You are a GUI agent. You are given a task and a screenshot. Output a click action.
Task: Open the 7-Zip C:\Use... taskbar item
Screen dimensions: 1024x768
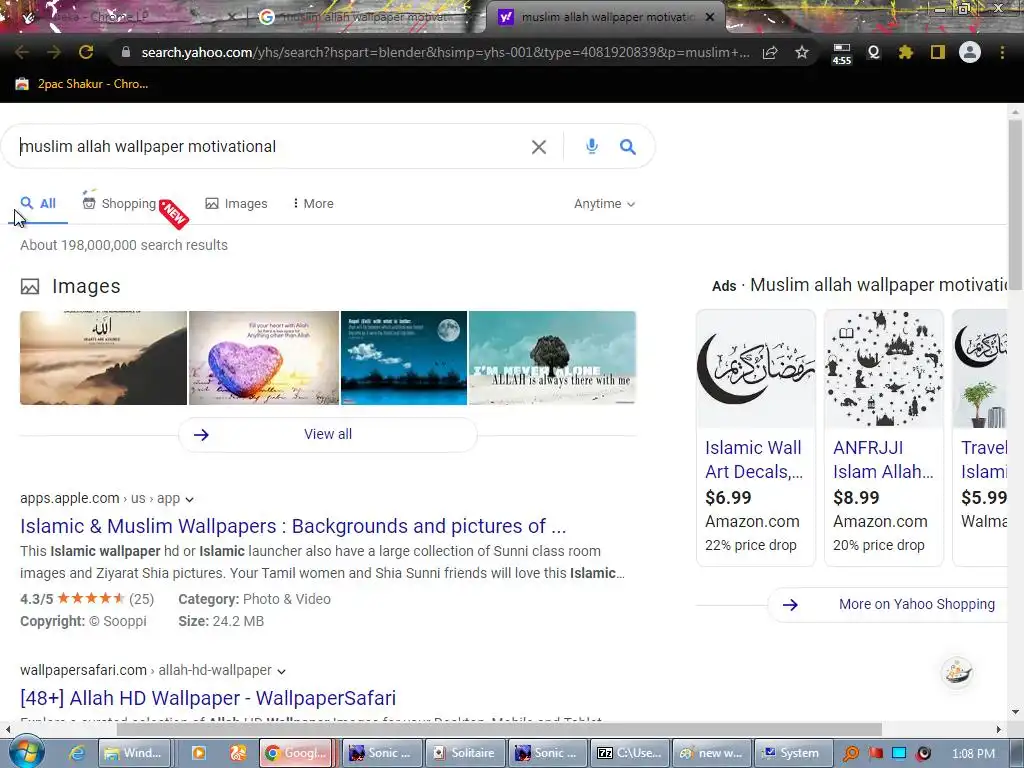pos(630,753)
